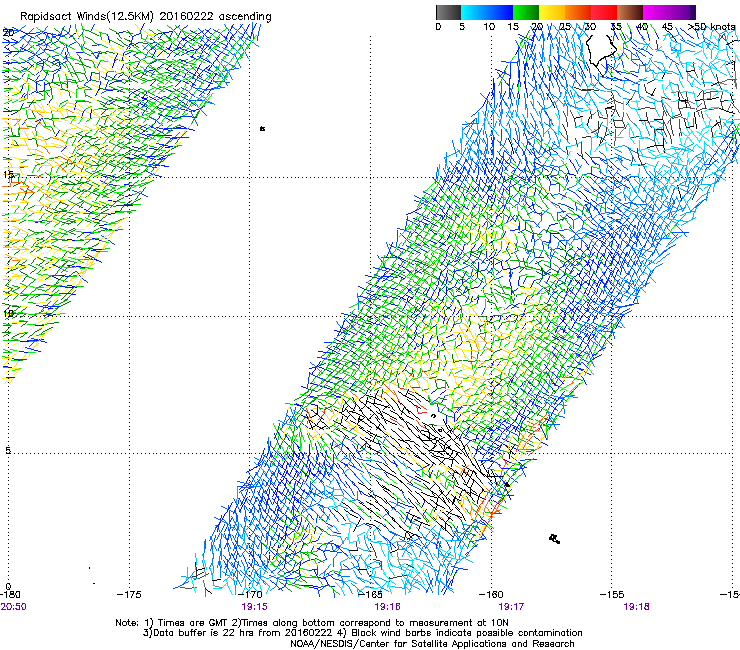Click the purple time stamp '20:50'
Viewport: 740px width, 650px height.
click(13, 607)
